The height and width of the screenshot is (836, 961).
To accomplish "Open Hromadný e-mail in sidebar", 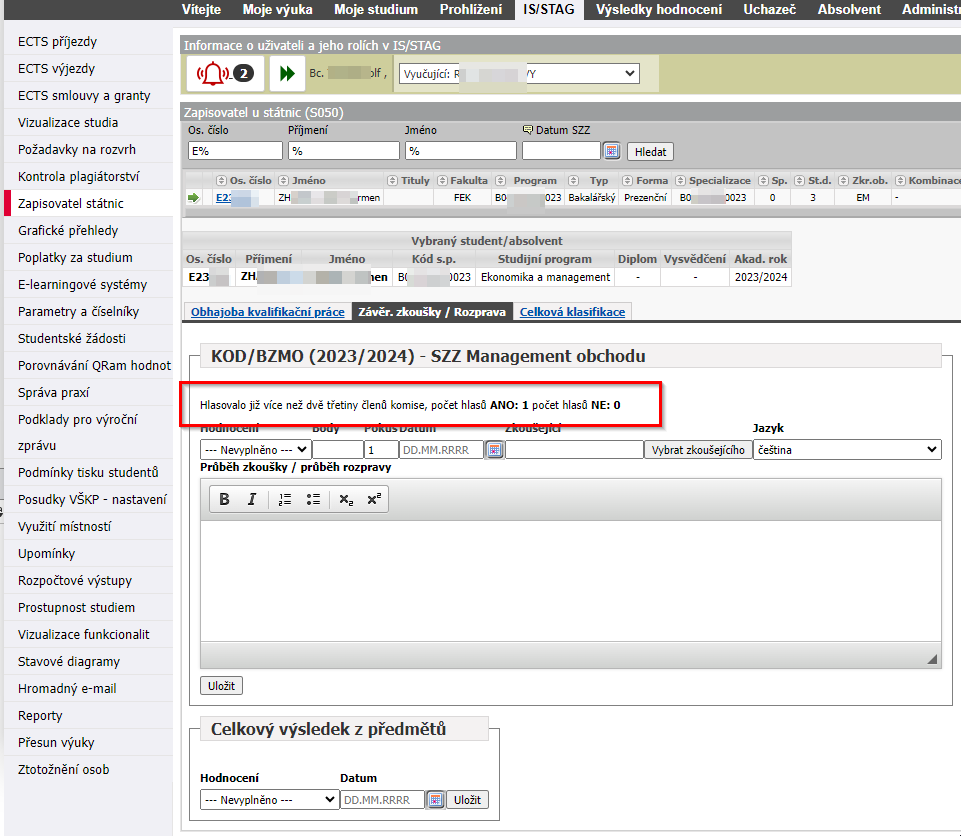I will 67,689.
